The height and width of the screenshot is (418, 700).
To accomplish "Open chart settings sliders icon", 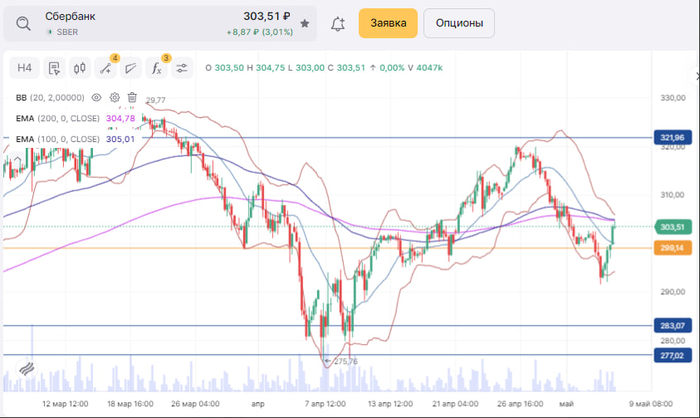I will pyautogui.click(x=181, y=68).
